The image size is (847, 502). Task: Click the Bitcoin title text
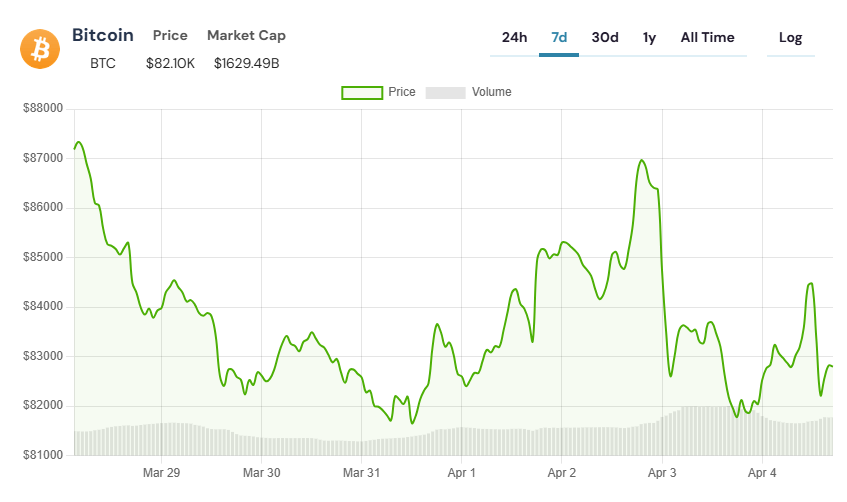coord(103,35)
